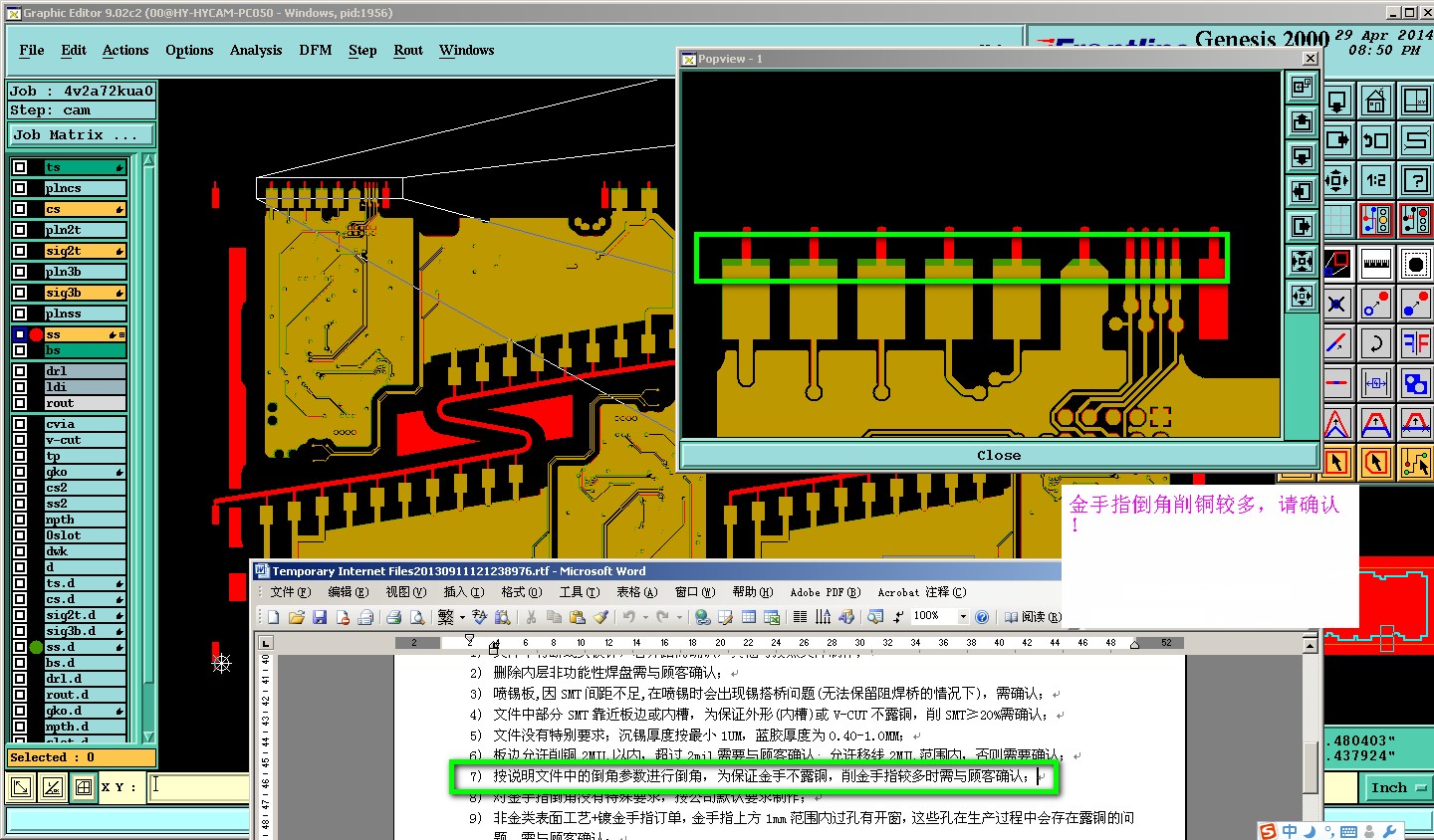The image size is (1434, 840).
Task: Open the DFM menu
Action: [x=316, y=50]
